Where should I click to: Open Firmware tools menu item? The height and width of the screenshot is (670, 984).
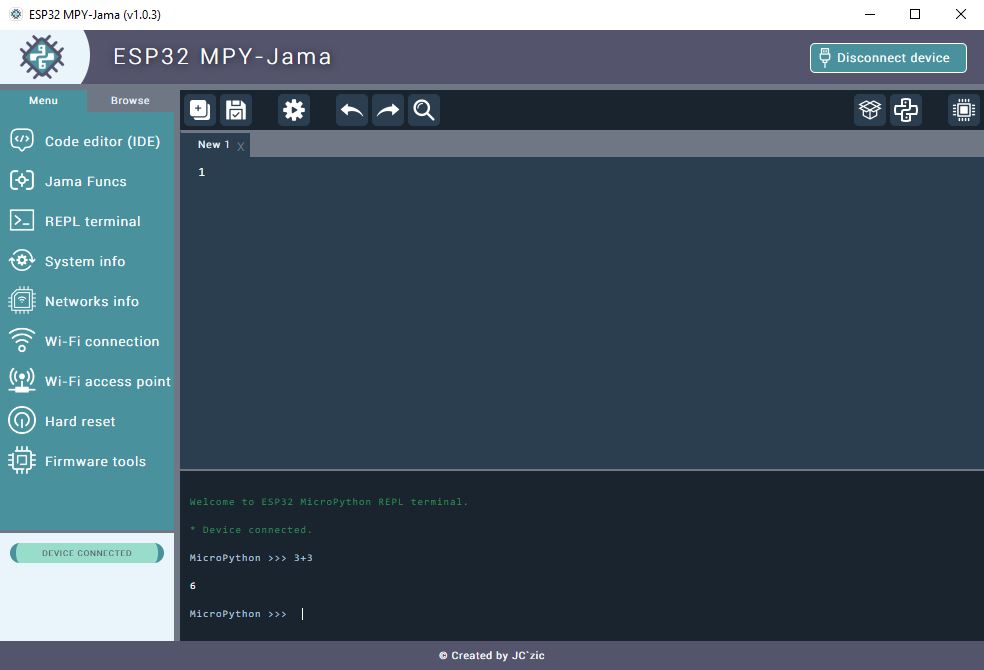pyautogui.click(x=87, y=461)
